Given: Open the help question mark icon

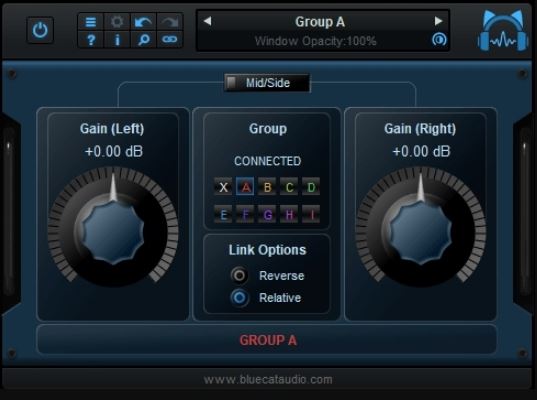Looking at the screenshot, I should point(91,40).
